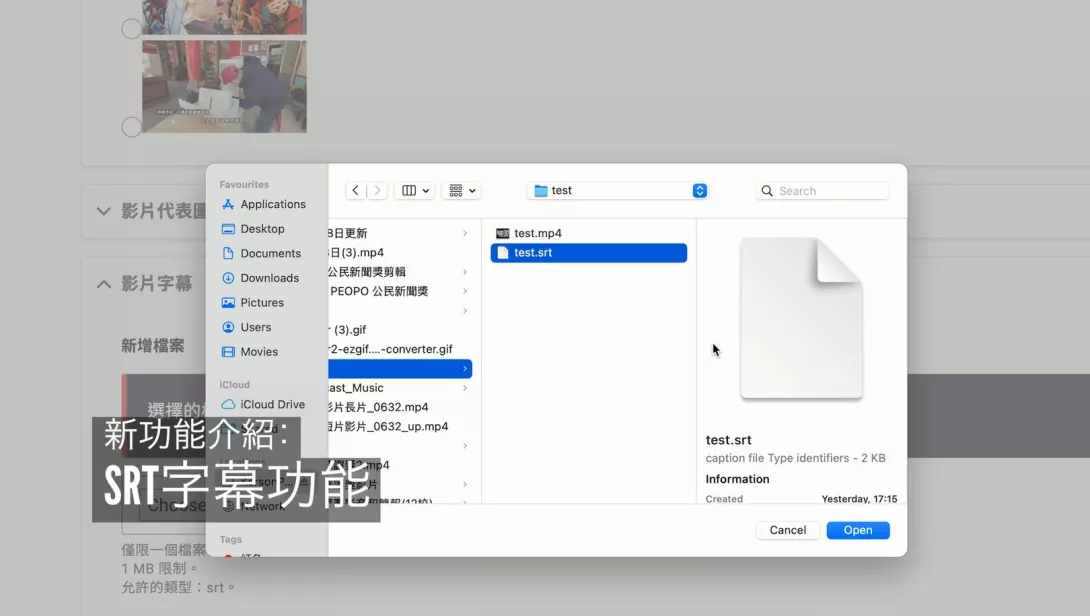Open the column view mode selector
This screenshot has height=616, width=1090.
click(x=415, y=191)
